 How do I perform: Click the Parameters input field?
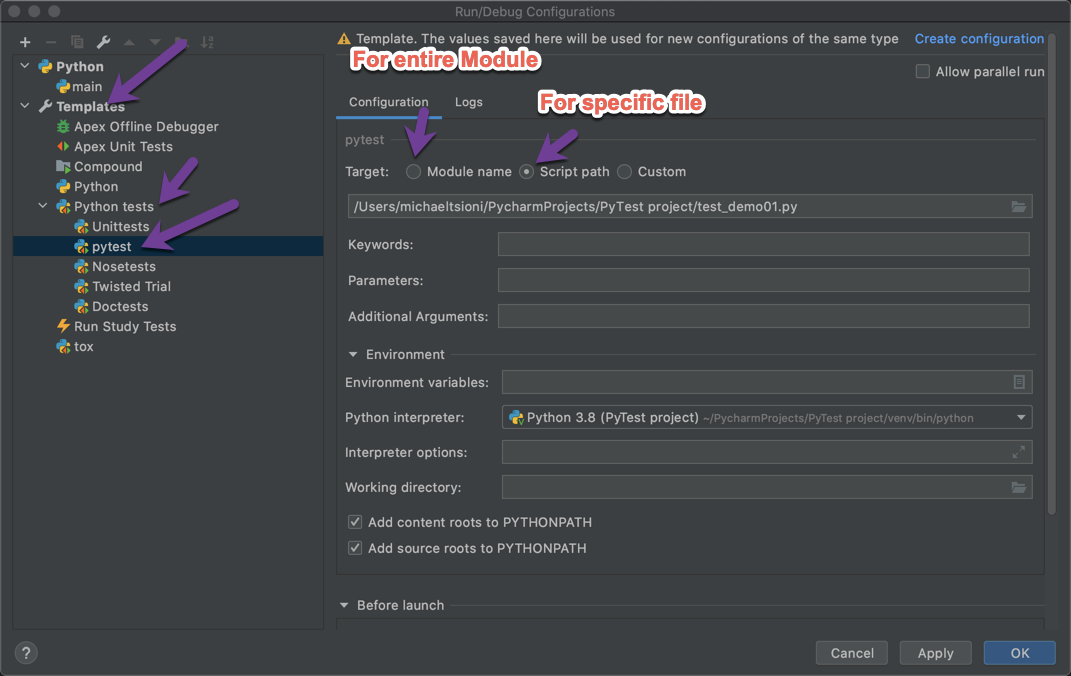764,280
